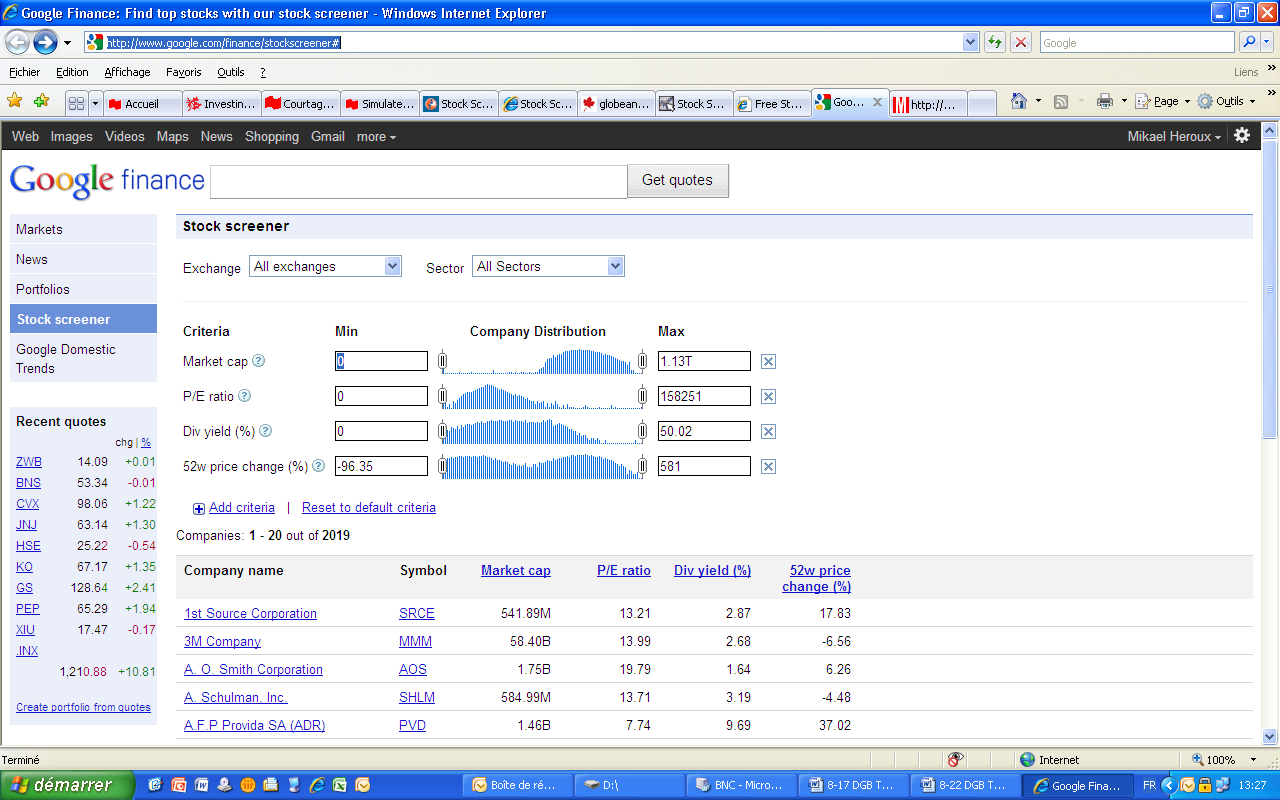This screenshot has width=1280, height=800.
Task: Click the Add to Favorites icon
Action: click(x=41, y=101)
